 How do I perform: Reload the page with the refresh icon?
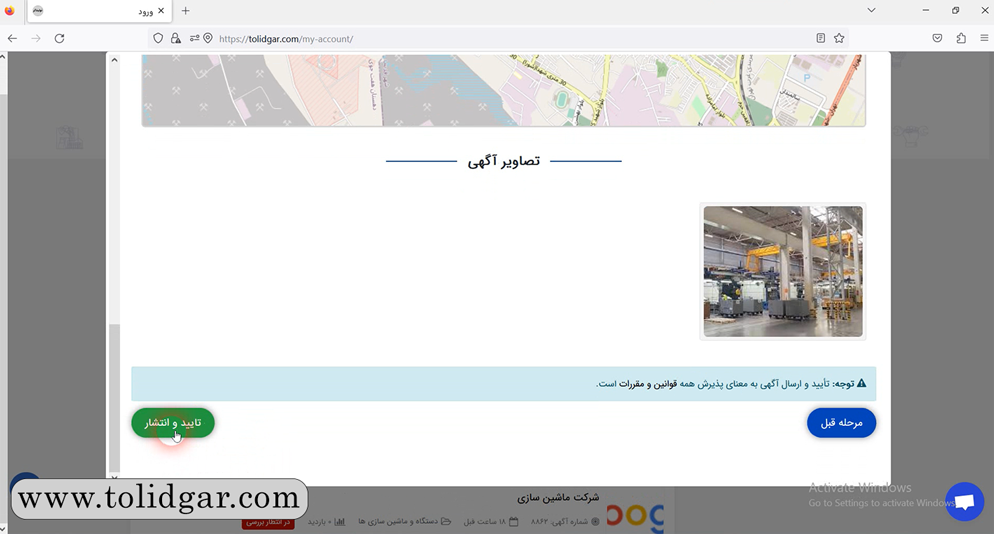tap(60, 39)
